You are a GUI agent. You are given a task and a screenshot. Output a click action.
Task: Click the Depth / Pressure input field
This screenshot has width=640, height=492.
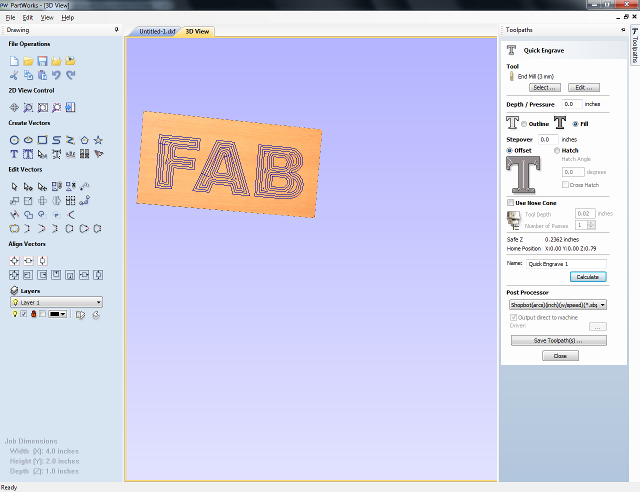[572, 104]
